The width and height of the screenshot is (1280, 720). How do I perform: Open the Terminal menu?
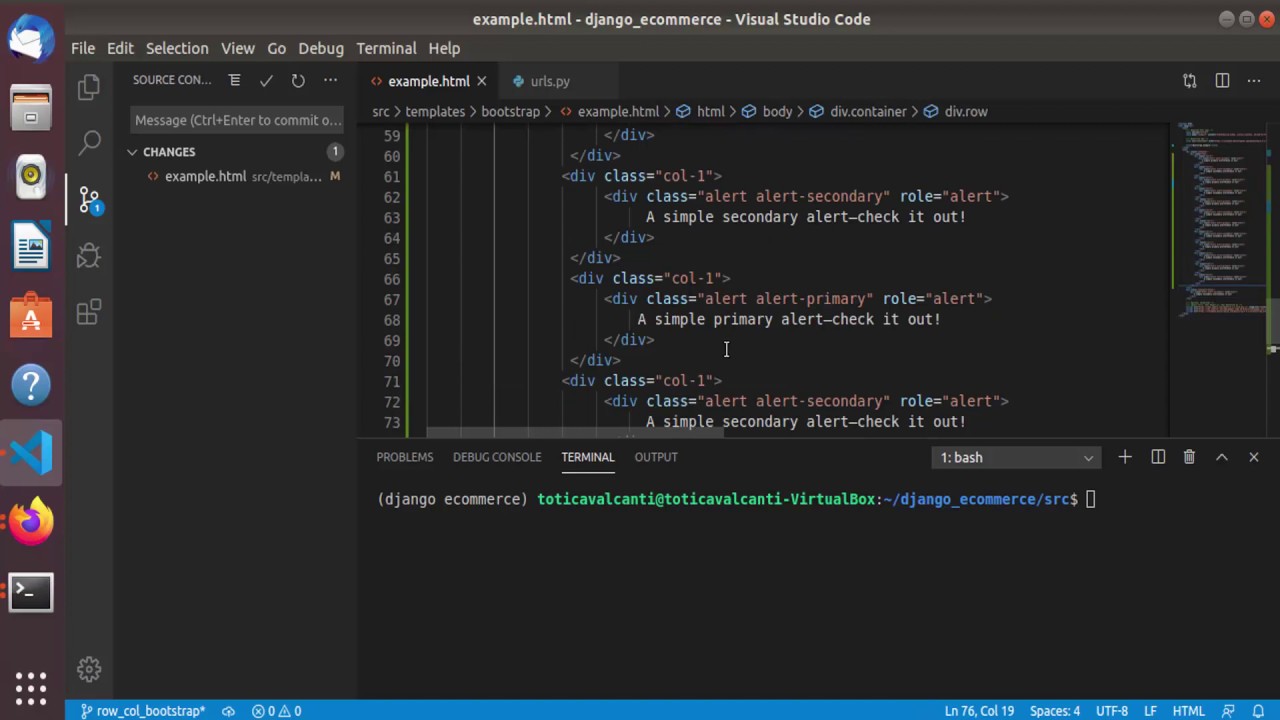click(x=386, y=48)
